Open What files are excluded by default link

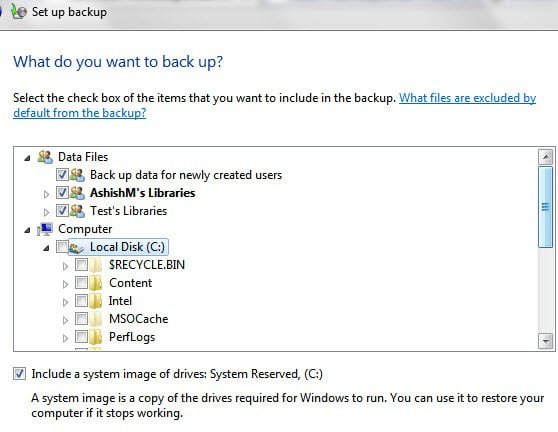pos(274,105)
